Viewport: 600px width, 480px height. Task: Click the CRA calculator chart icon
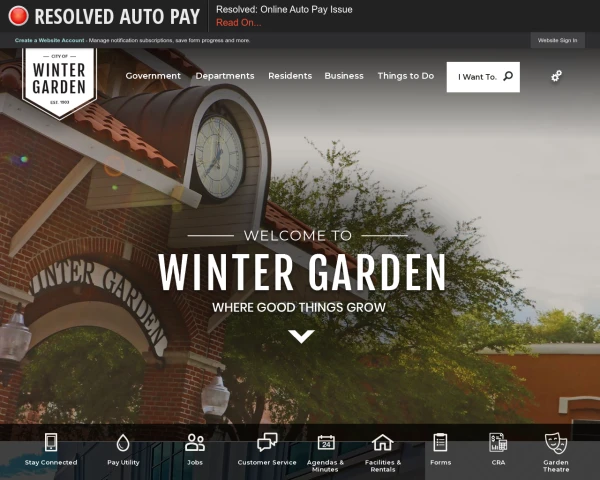click(x=498, y=442)
